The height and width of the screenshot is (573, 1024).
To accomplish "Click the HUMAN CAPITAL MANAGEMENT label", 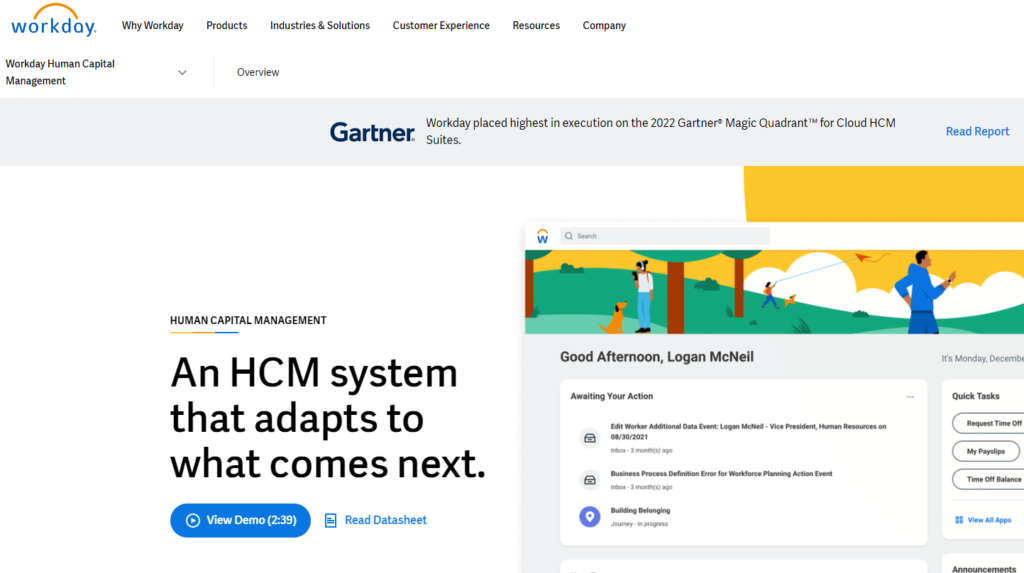I will (x=248, y=320).
